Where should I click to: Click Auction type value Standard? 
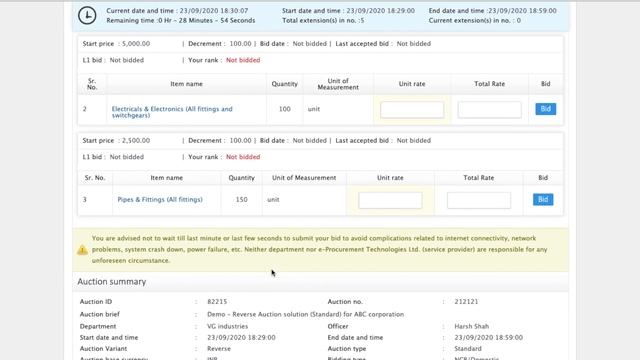[x=468, y=349]
